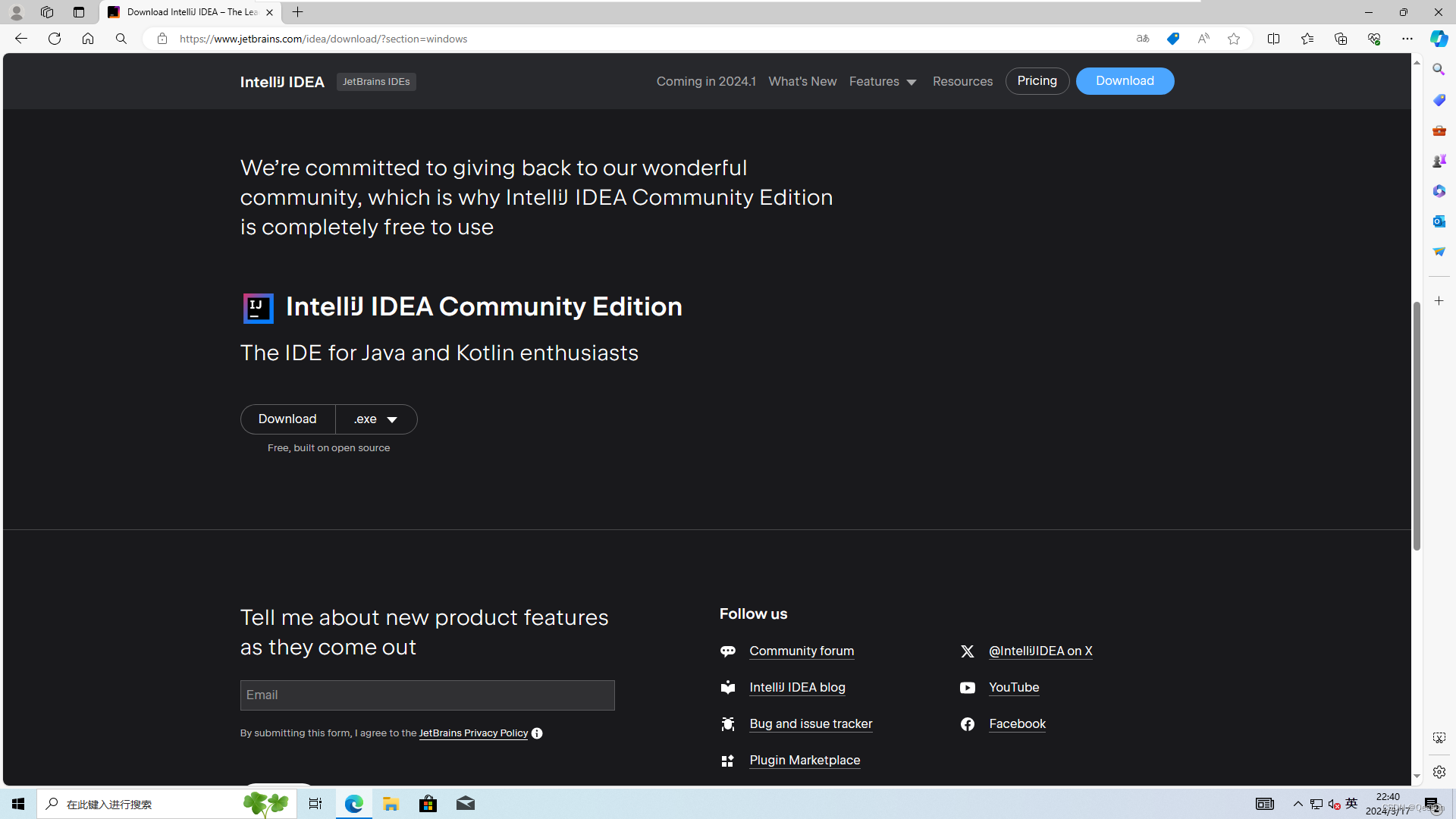The height and width of the screenshot is (819, 1456).
Task: Click the Download Community Edition button
Action: pyautogui.click(x=288, y=419)
